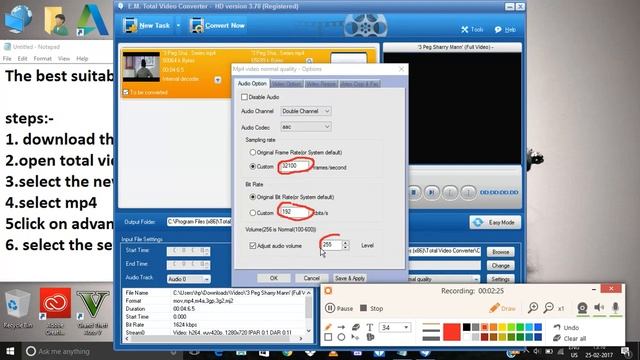Viewport: 640px width, 360px height.
Task: Select Original Bit Rate radio button
Action: click(252, 197)
